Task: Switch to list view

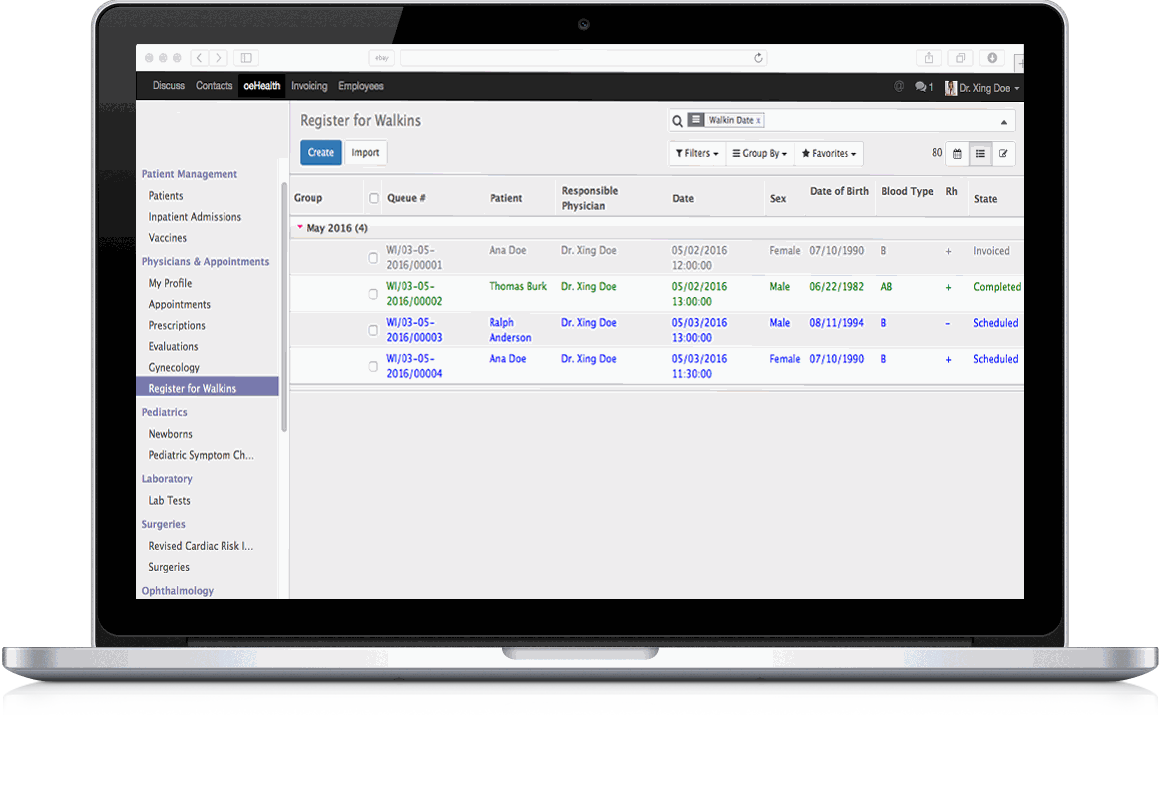Action: (x=980, y=154)
